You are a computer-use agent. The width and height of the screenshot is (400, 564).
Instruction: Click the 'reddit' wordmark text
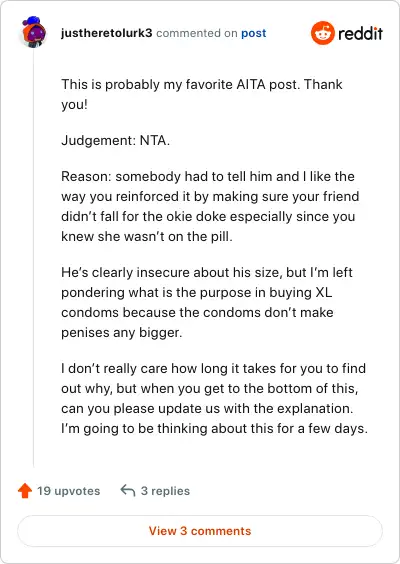360,33
